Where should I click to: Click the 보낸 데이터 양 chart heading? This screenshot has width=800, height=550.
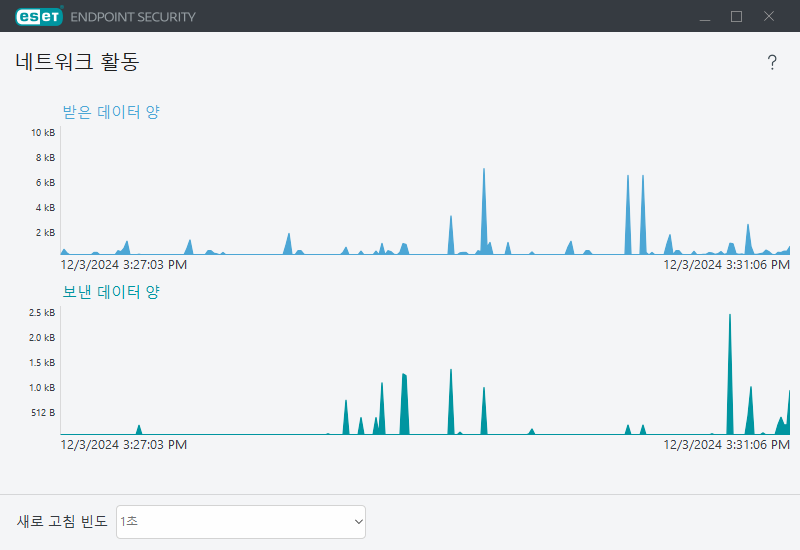click(x=111, y=292)
